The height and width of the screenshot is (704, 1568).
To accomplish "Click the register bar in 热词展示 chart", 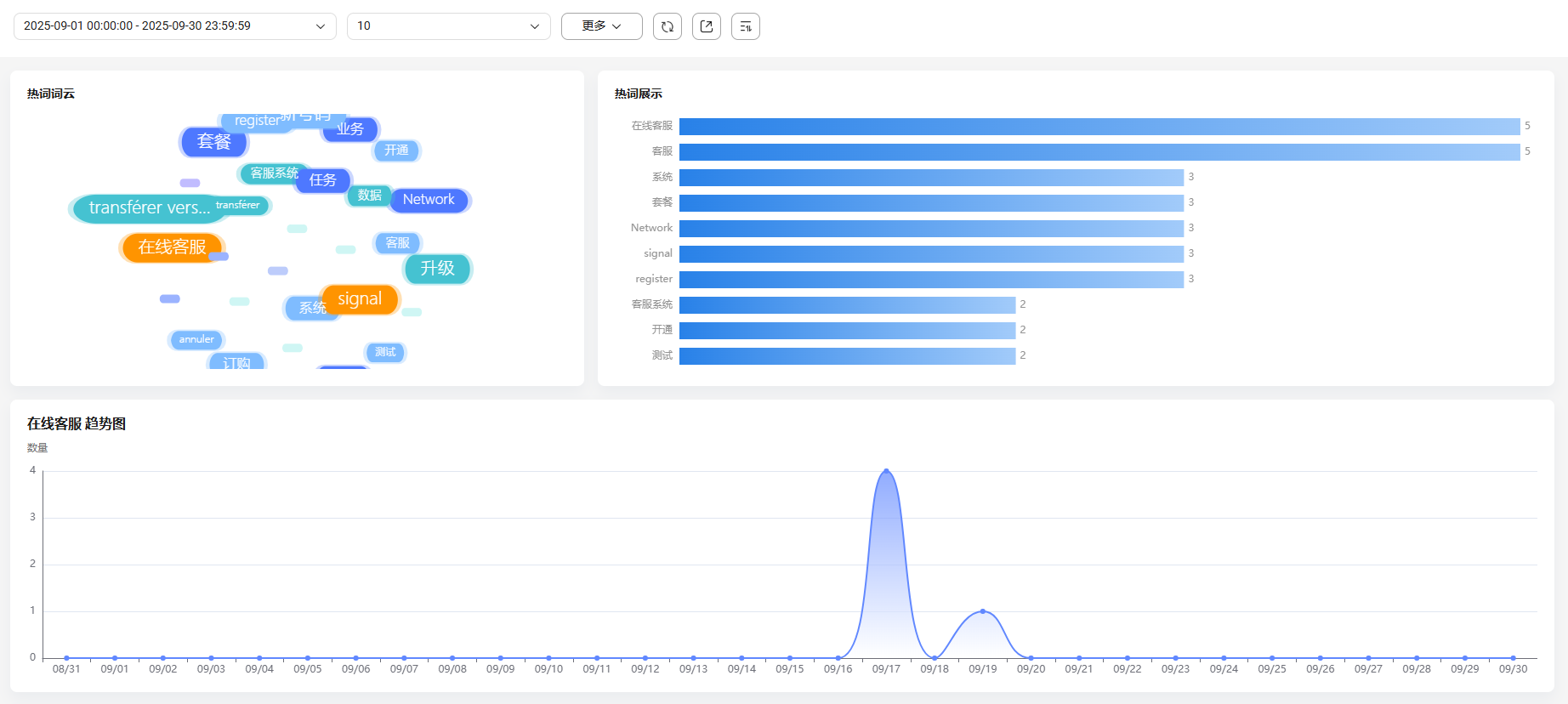I will pyautogui.click(x=931, y=280).
